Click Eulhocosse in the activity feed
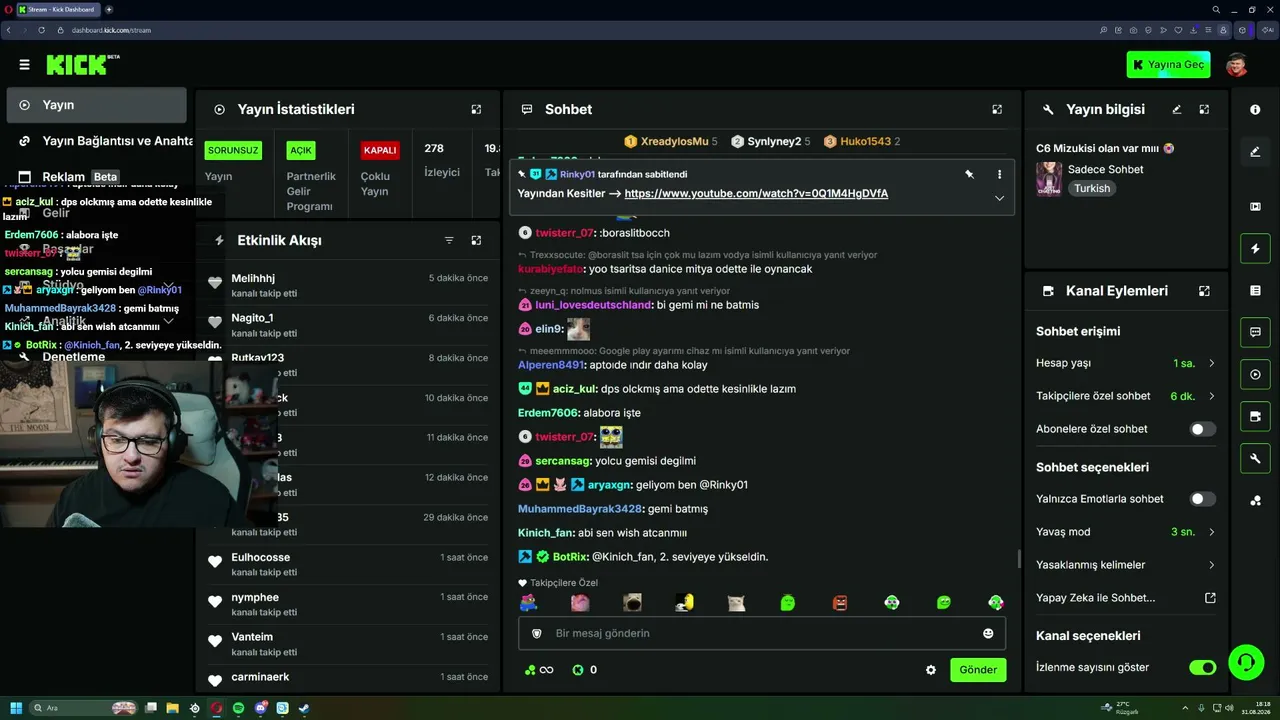Viewport: 1280px width, 720px height. (260, 557)
